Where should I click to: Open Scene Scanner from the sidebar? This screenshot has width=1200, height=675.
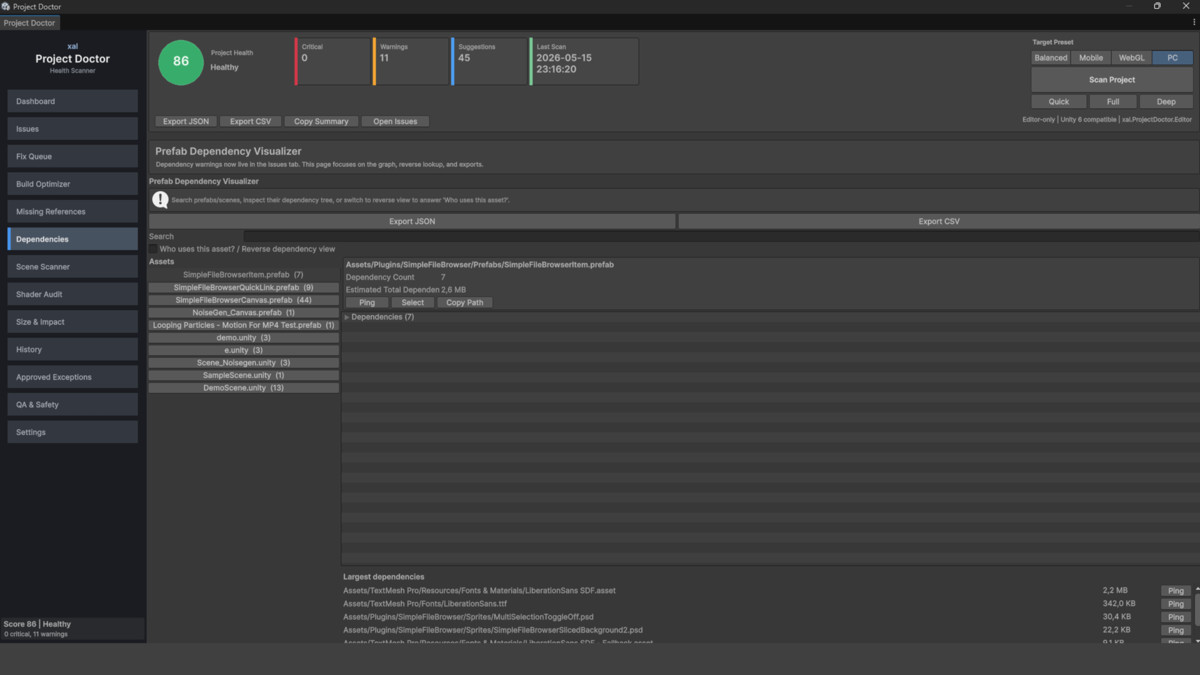[73, 267]
